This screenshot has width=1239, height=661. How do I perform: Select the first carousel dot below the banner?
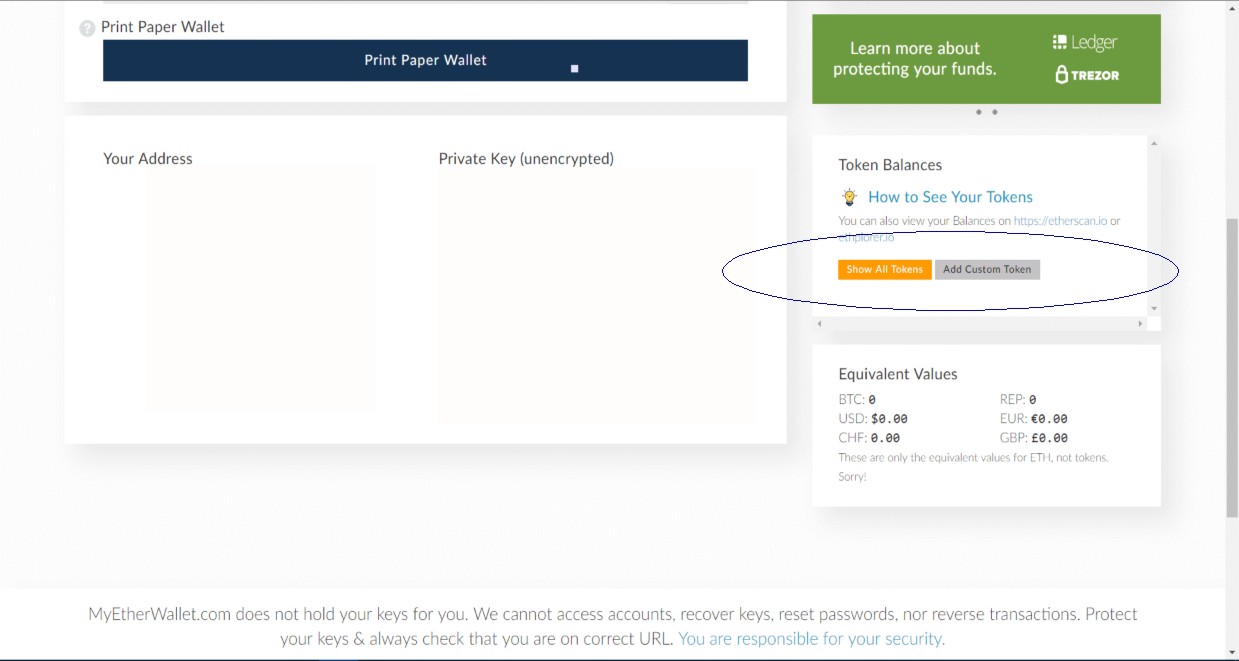tap(979, 112)
